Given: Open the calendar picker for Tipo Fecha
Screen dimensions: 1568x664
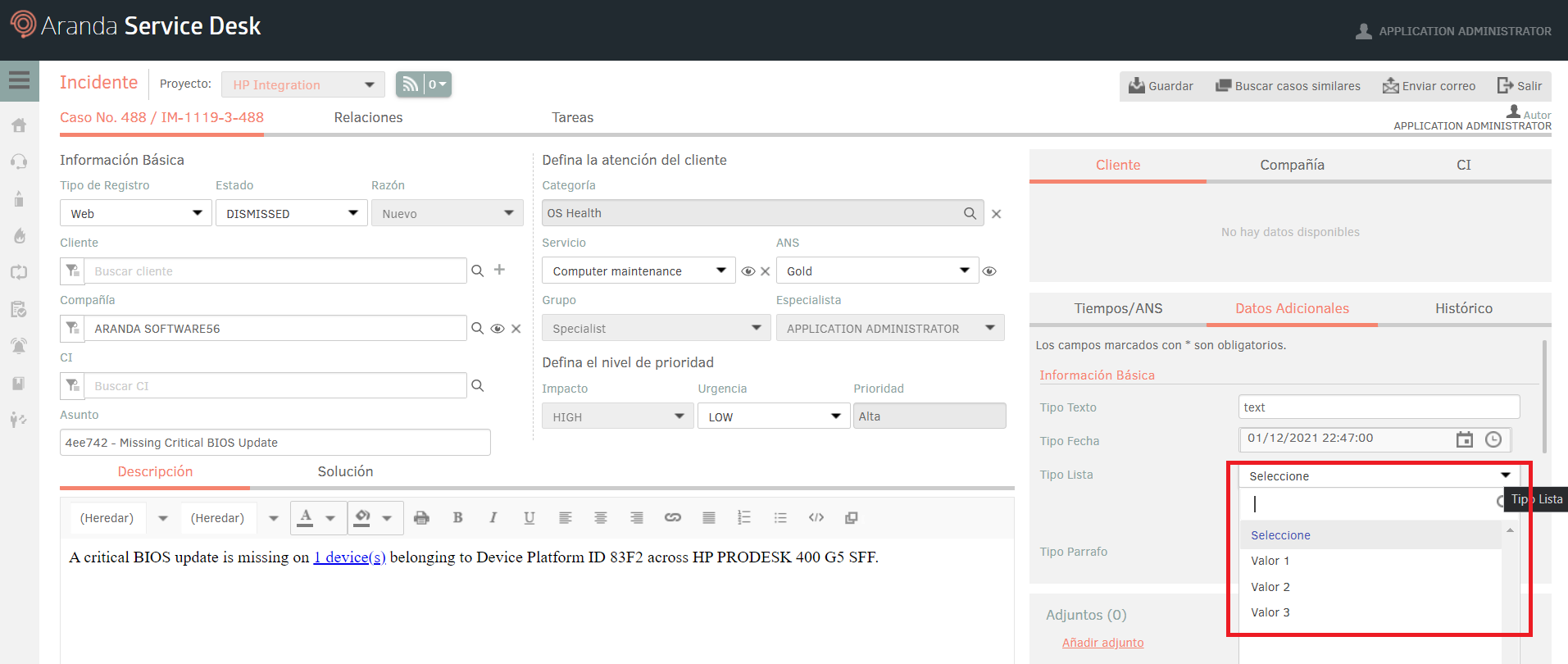Looking at the screenshot, I should tap(1464, 439).
